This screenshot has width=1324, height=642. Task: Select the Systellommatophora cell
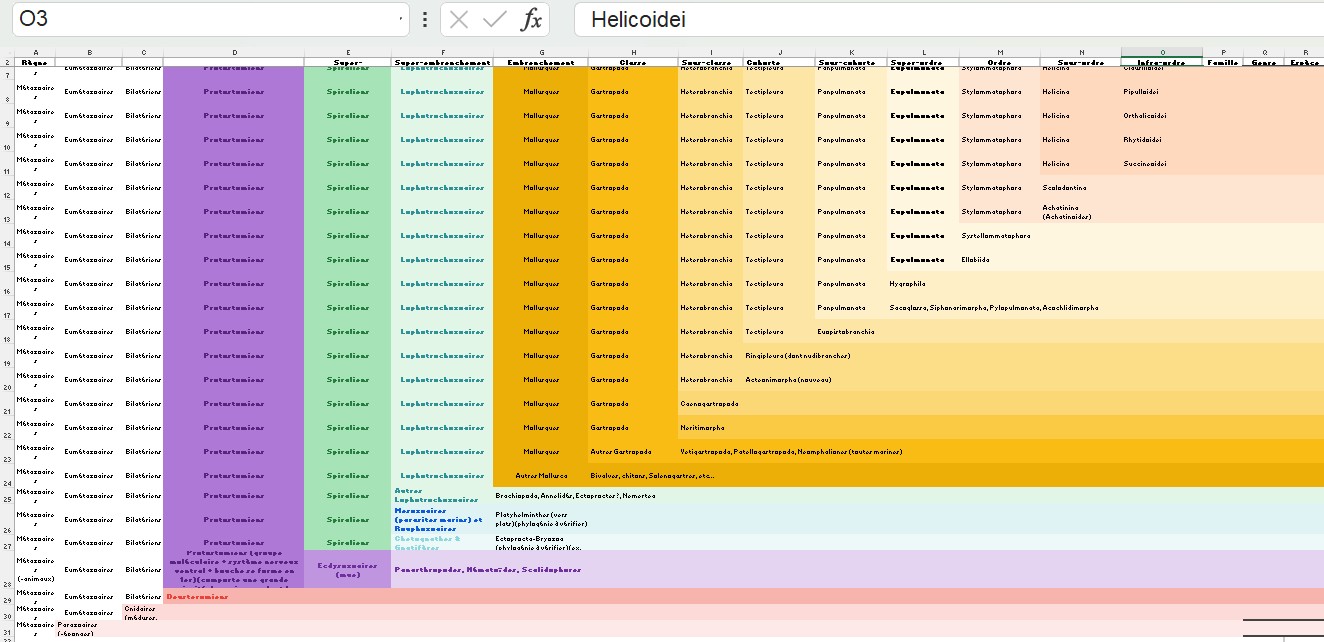point(1000,236)
